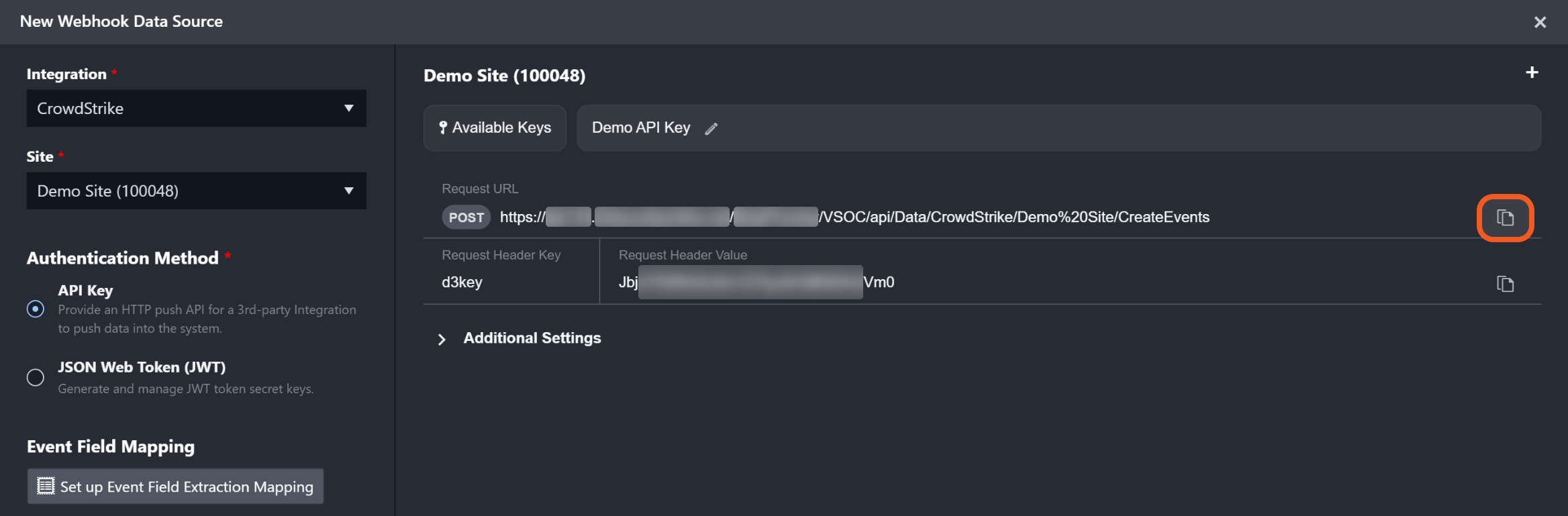Click the plus icon to add site
This screenshot has width=1568, height=516.
[x=1532, y=72]
